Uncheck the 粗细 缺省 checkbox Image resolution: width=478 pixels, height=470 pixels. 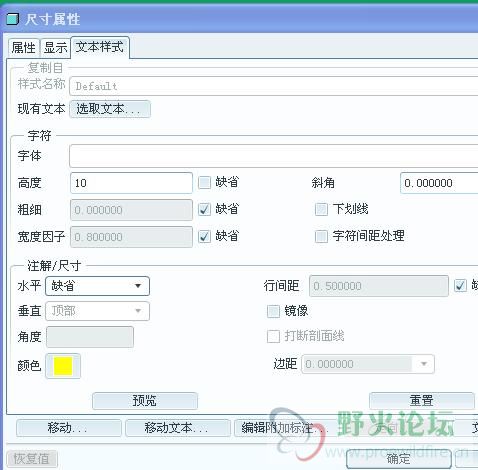(x=204, y=209)
